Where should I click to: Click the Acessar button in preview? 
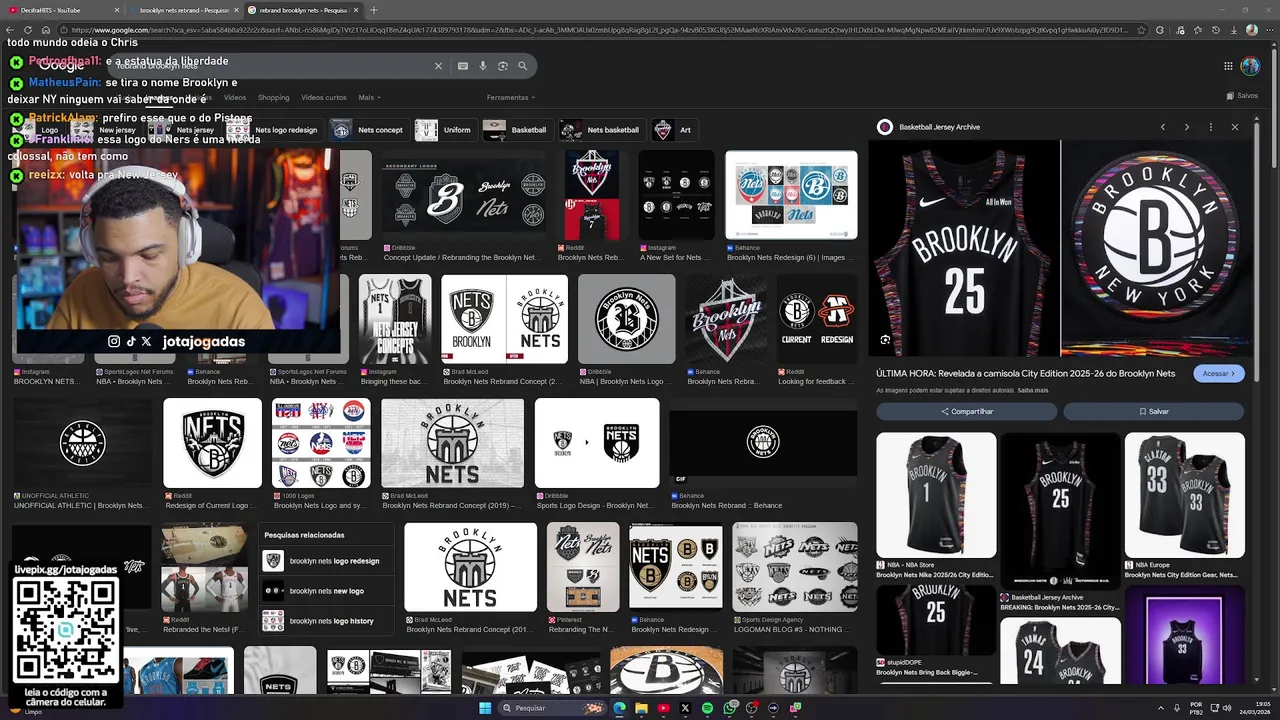[x=1219, y=373]
